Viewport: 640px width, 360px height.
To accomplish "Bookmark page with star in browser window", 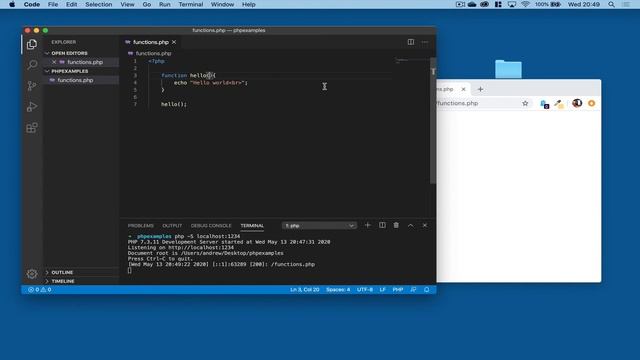I will coord(525,103).
